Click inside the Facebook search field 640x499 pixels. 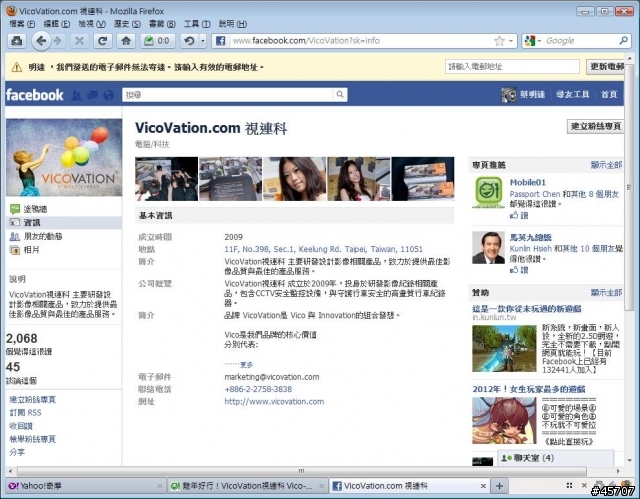coord(227,95)
